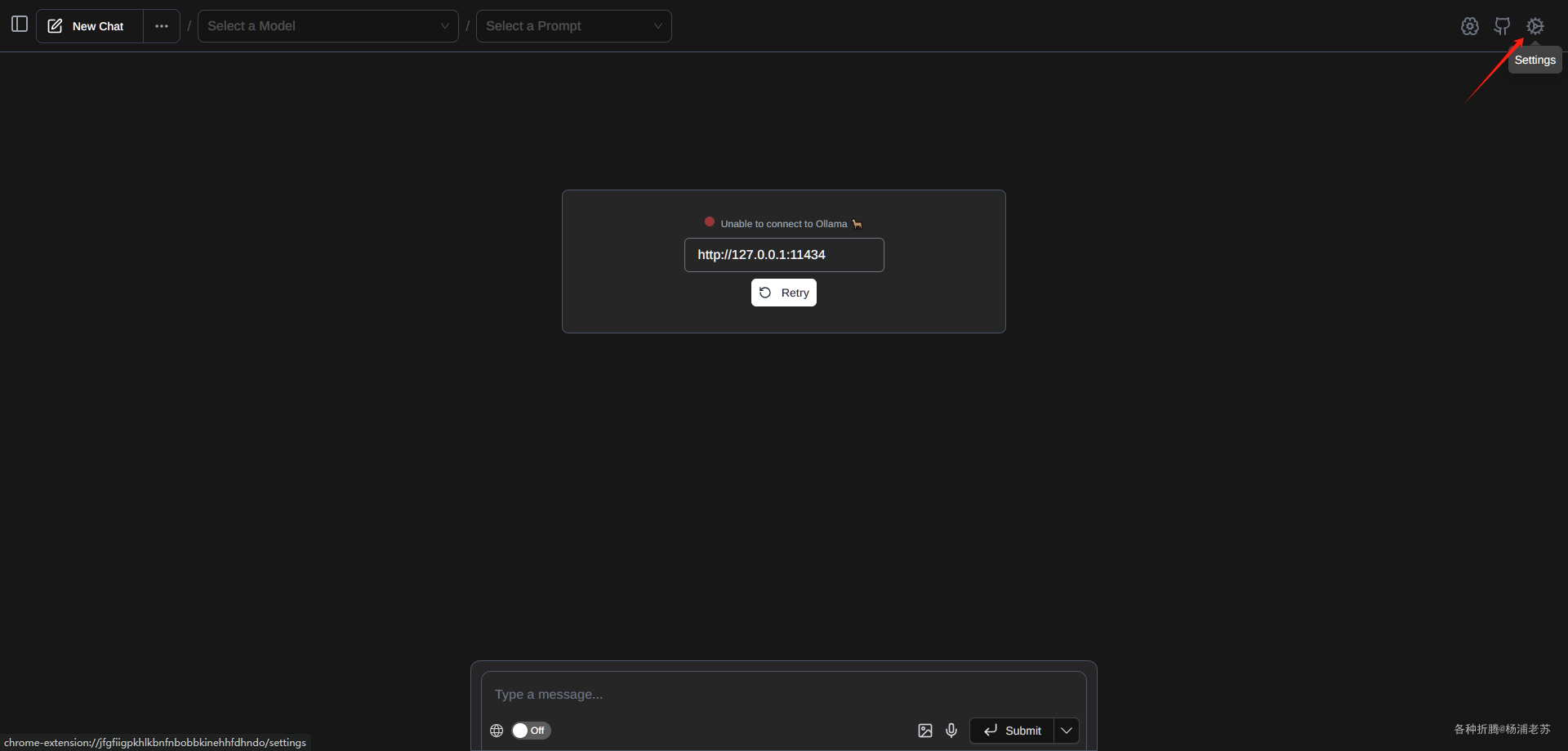Image resolution: width=1568 pixels, height=751 pixels.
Task: Open the three-dot more options menu
Action: point(162,26)
